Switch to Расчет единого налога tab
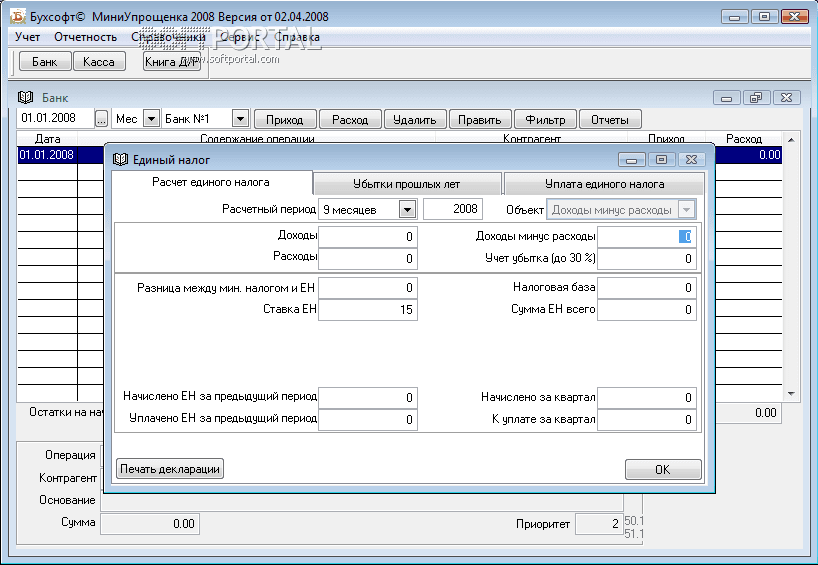 pyautogui.click(x=211, y=182)
